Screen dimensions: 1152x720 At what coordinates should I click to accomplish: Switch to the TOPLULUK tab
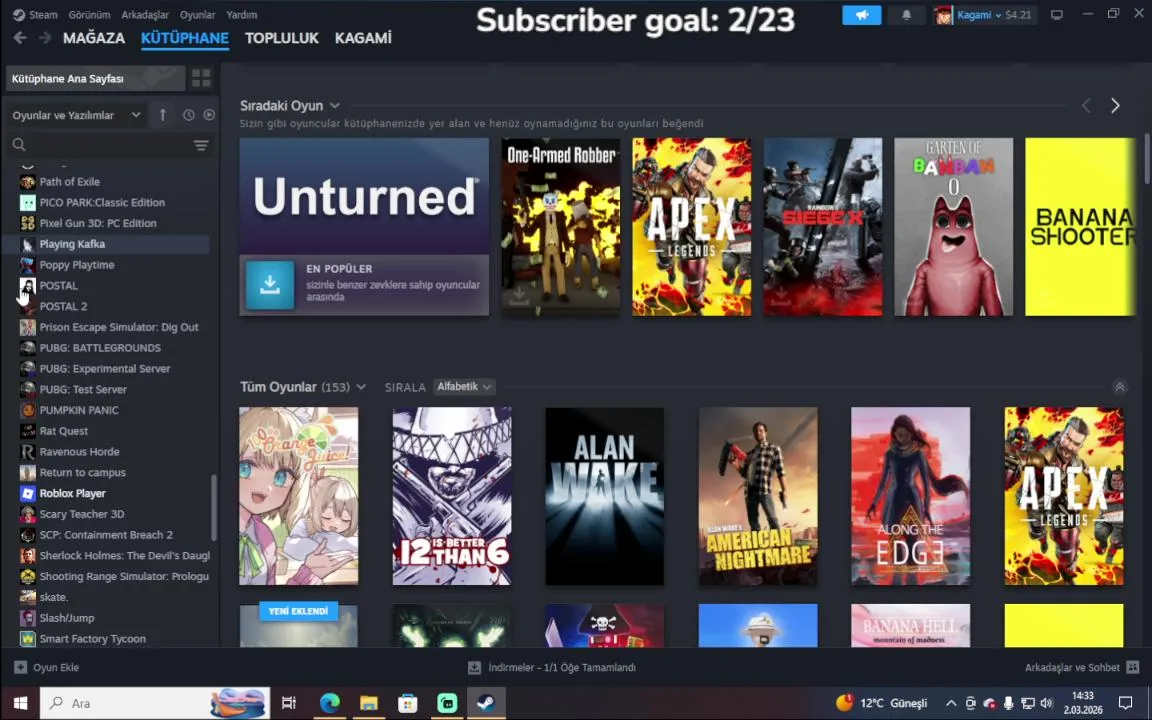pyautogui.click(x=282, y=38)
